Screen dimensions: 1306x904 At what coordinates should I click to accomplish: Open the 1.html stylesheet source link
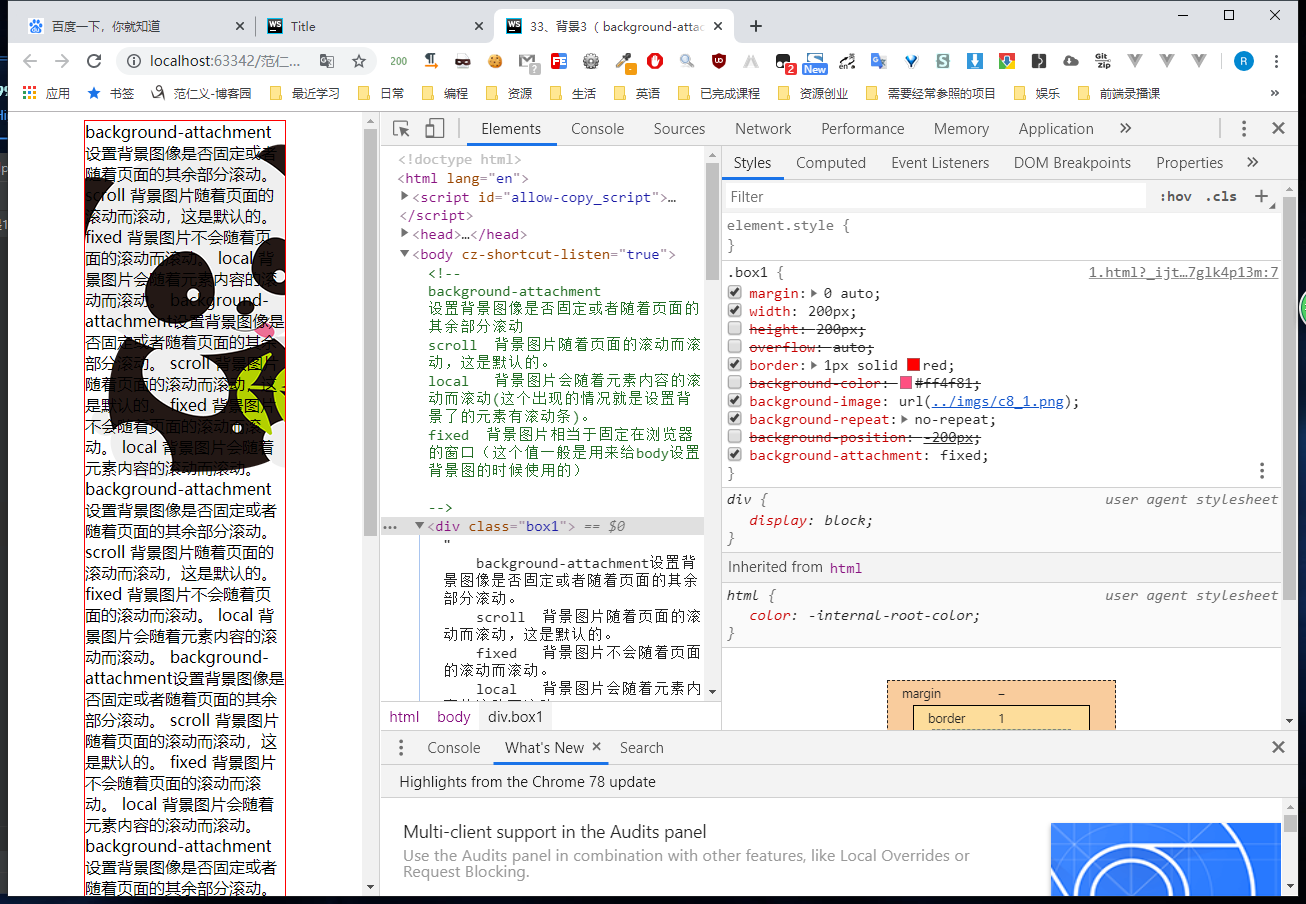click(x=1183, y=272)
